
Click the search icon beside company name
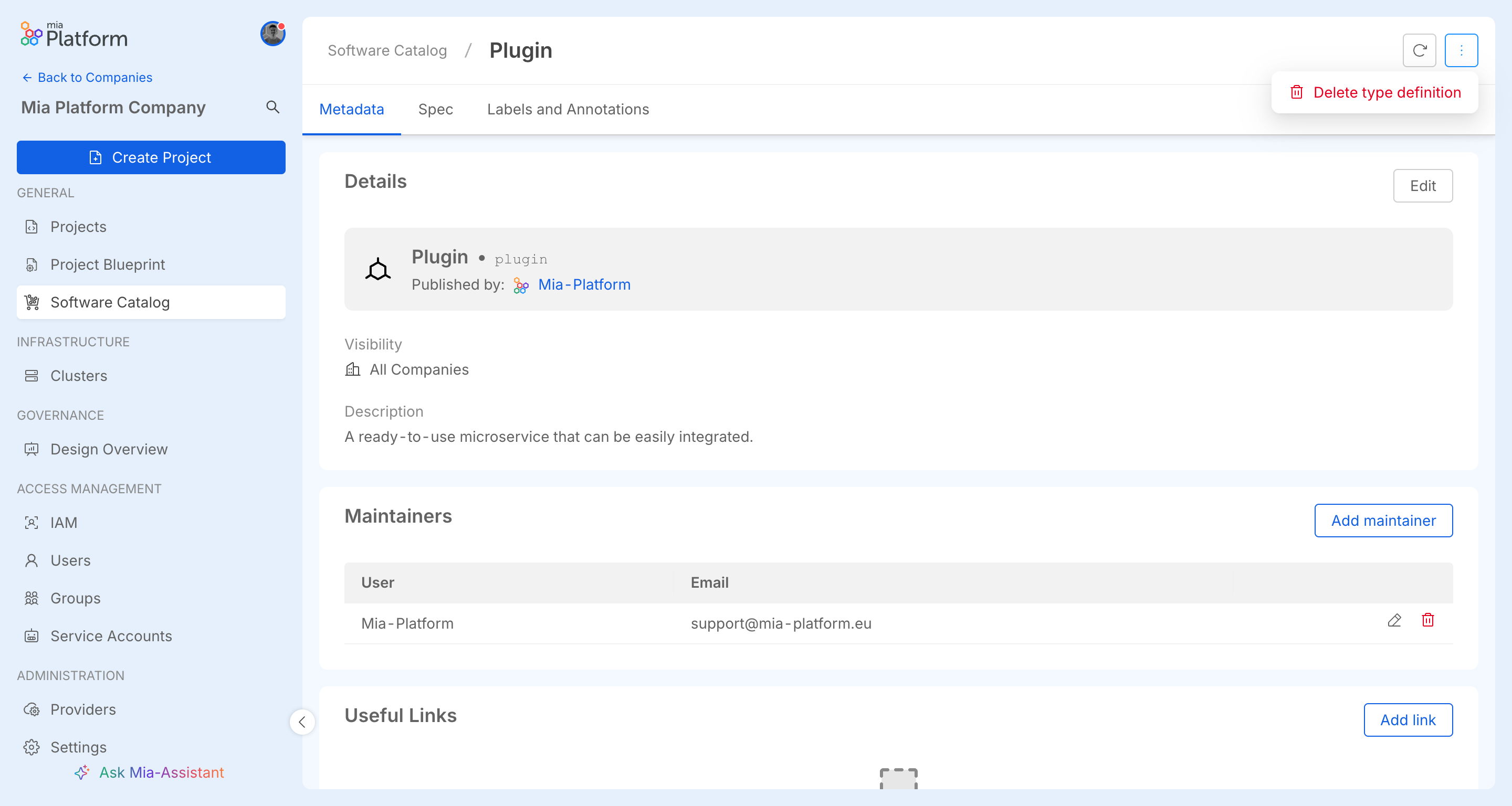[x=272, y=107]
